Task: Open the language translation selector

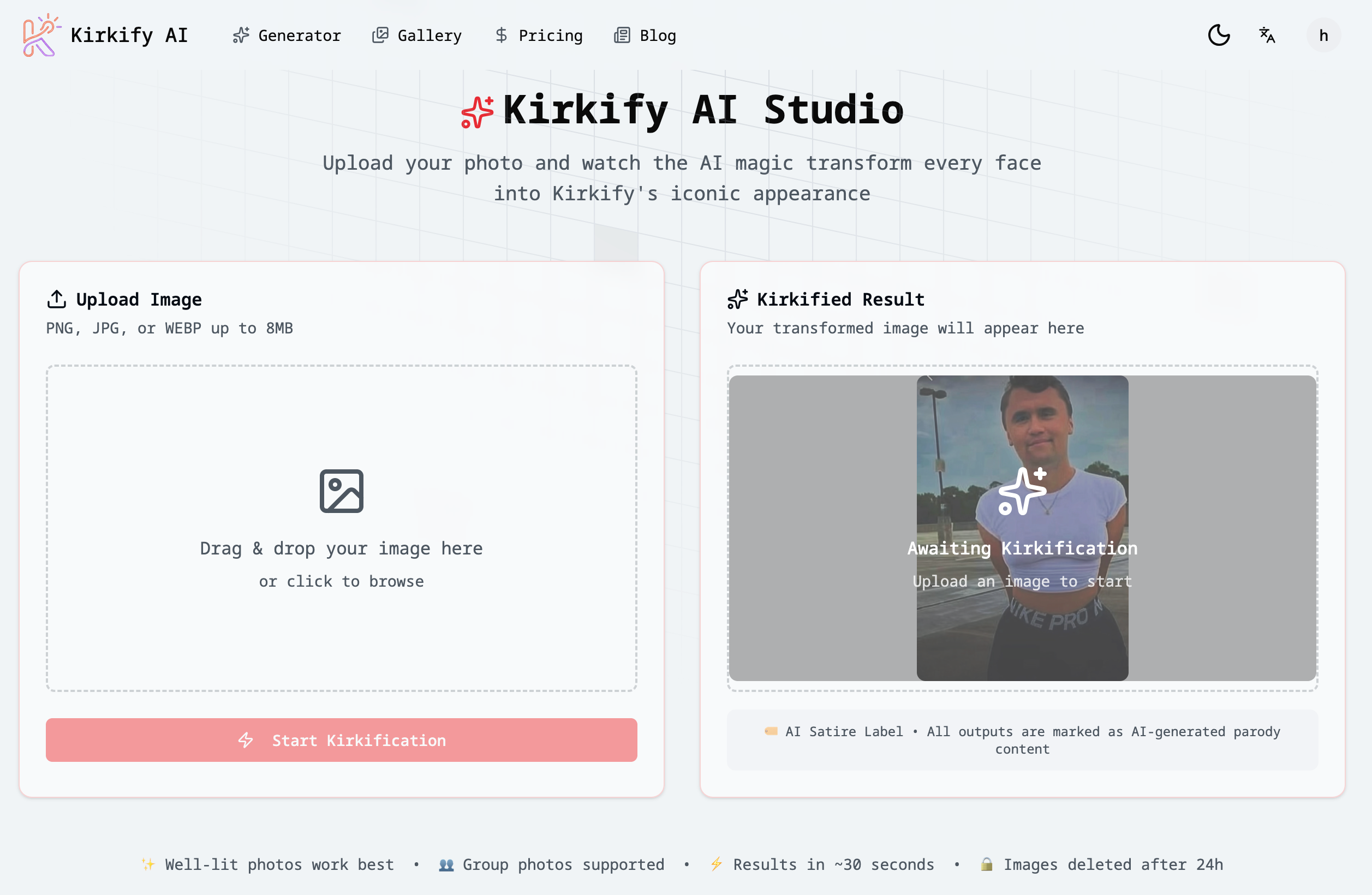Action: 1267,35
